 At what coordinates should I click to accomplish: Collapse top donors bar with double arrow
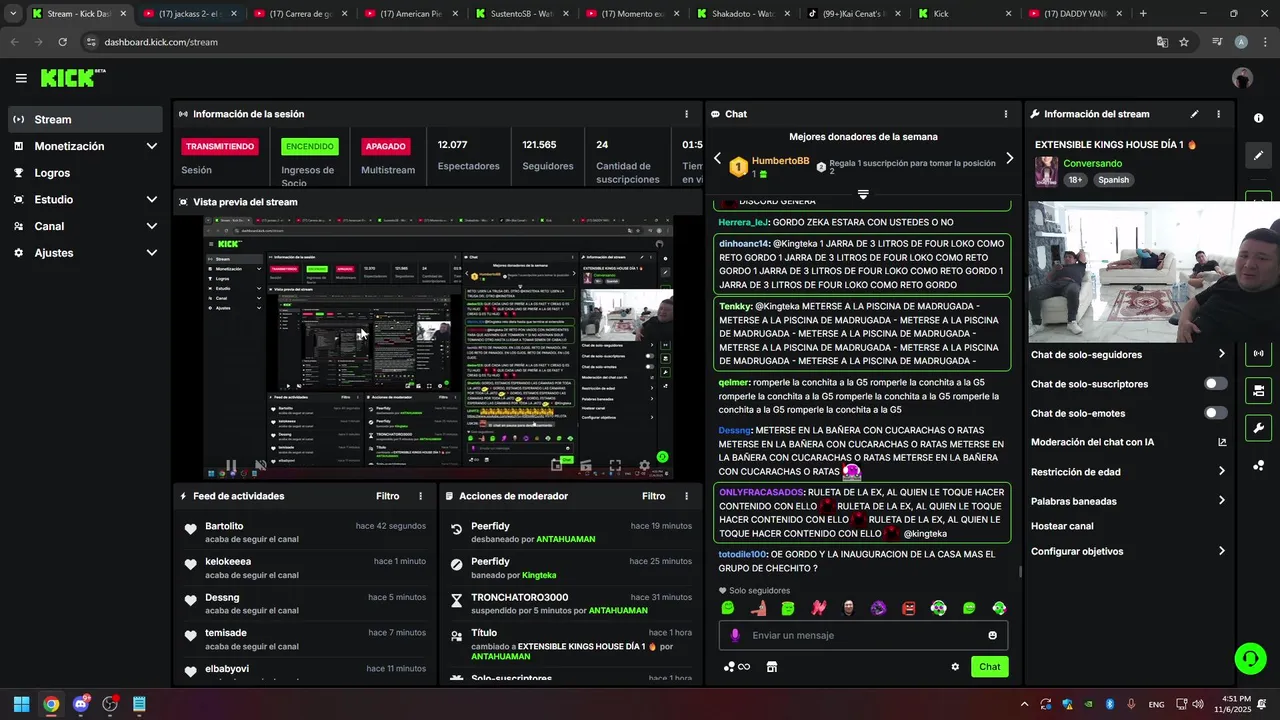863,194
